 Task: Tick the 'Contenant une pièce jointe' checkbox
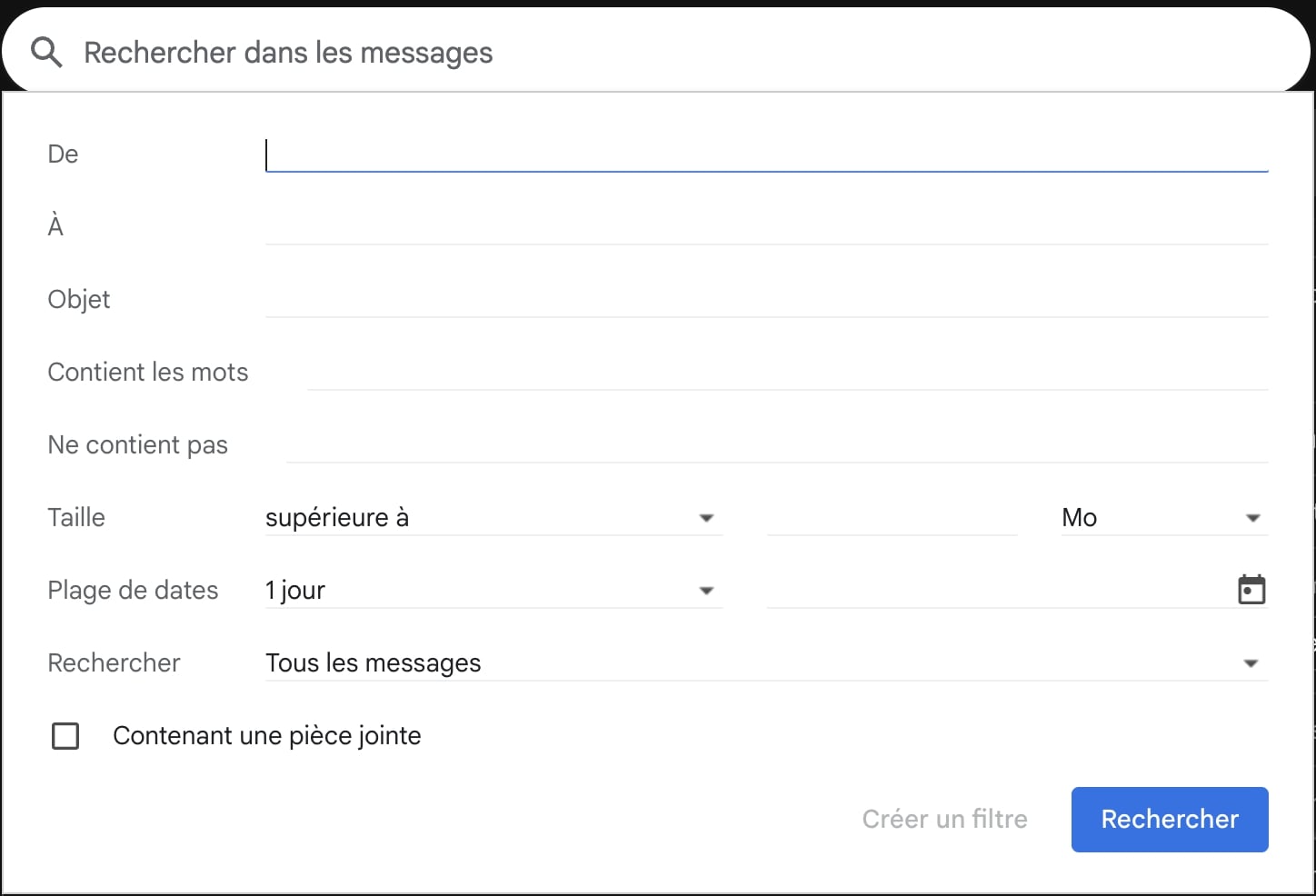tap(65, 735)
